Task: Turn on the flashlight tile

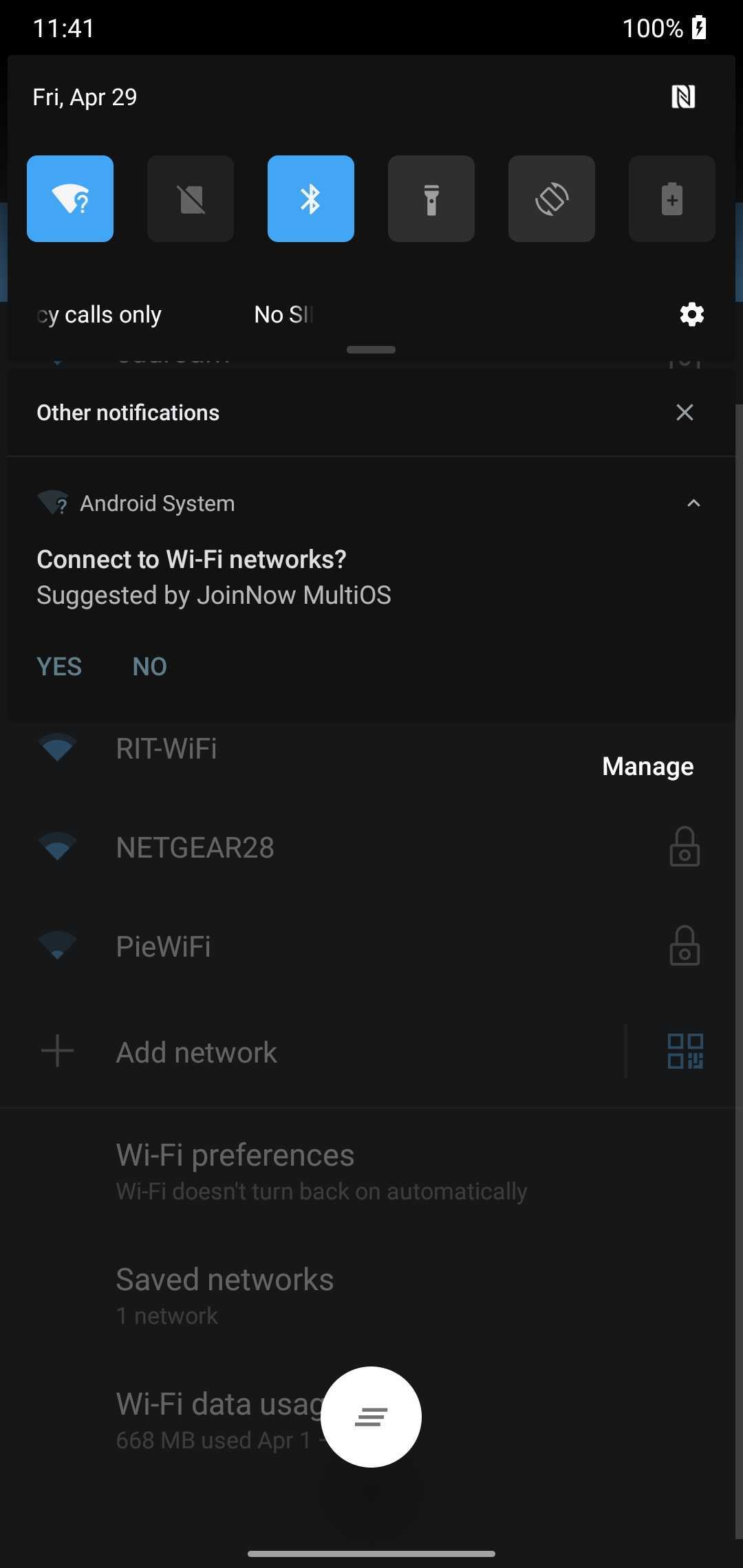Action: [431, 199]
